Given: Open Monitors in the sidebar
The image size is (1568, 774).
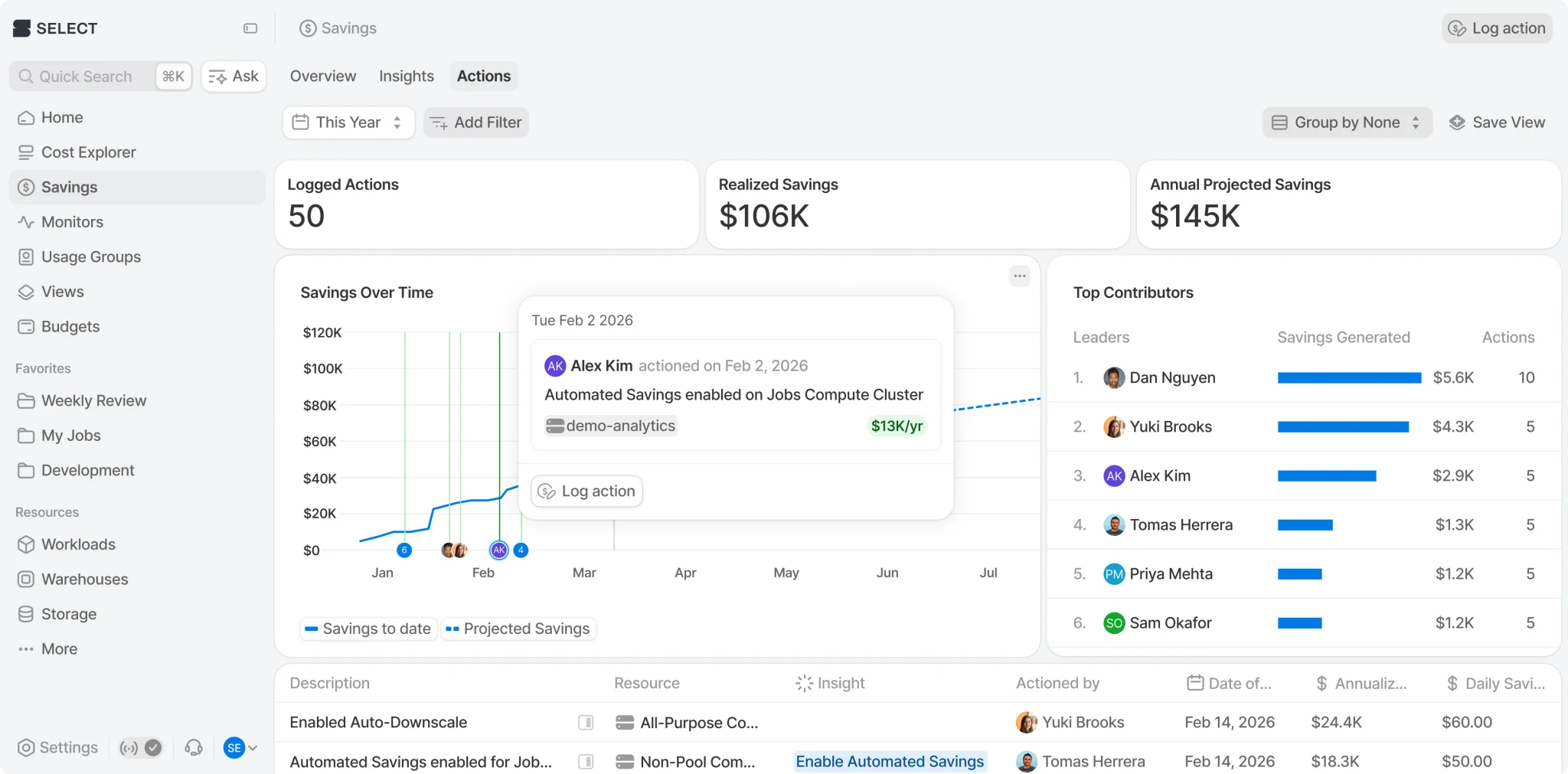Looking at the screenshot, I should (x=137, y=222).
